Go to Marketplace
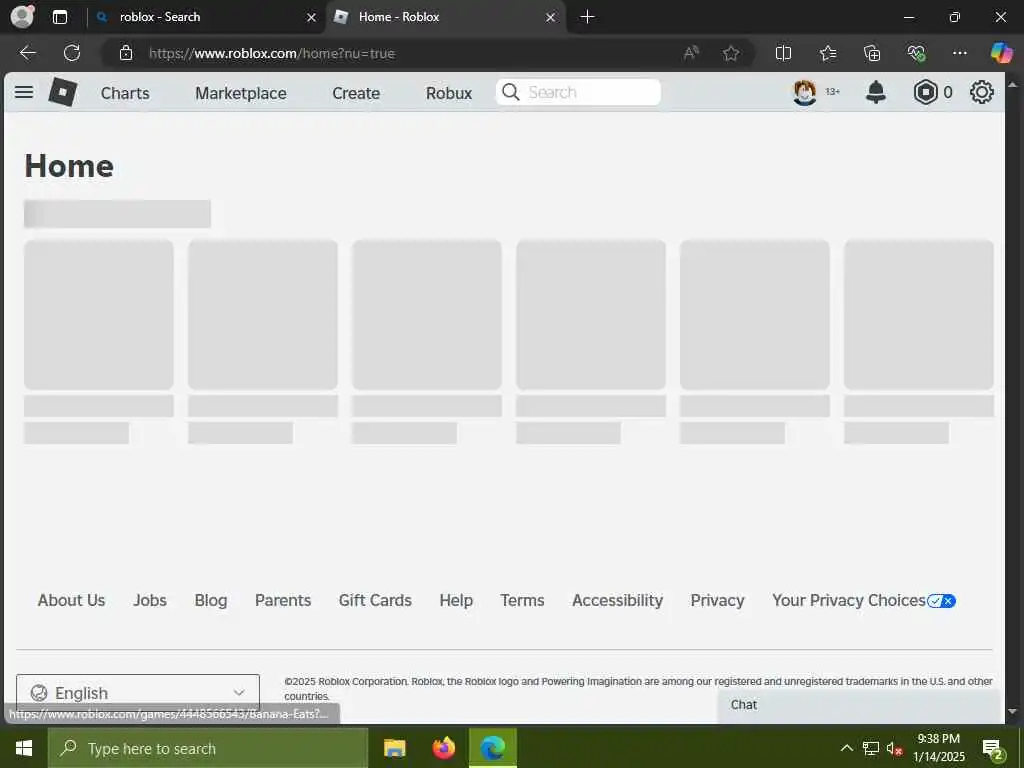Viewport: 1024px width, 768px height. (240, 93)
